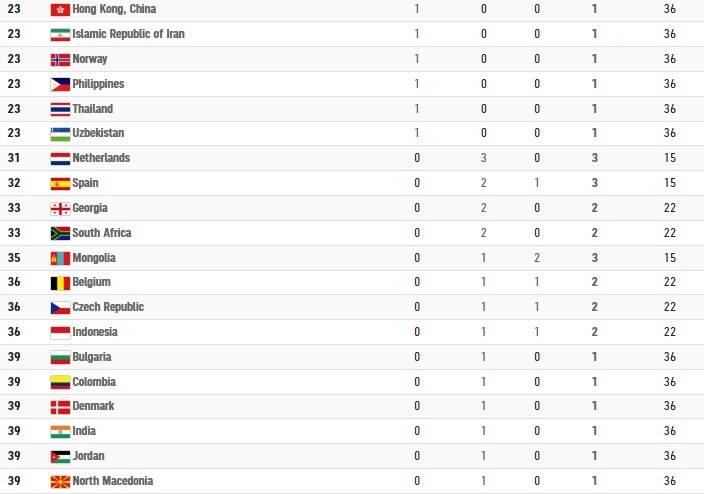Click the Norway flag icon

click(60, 59)
